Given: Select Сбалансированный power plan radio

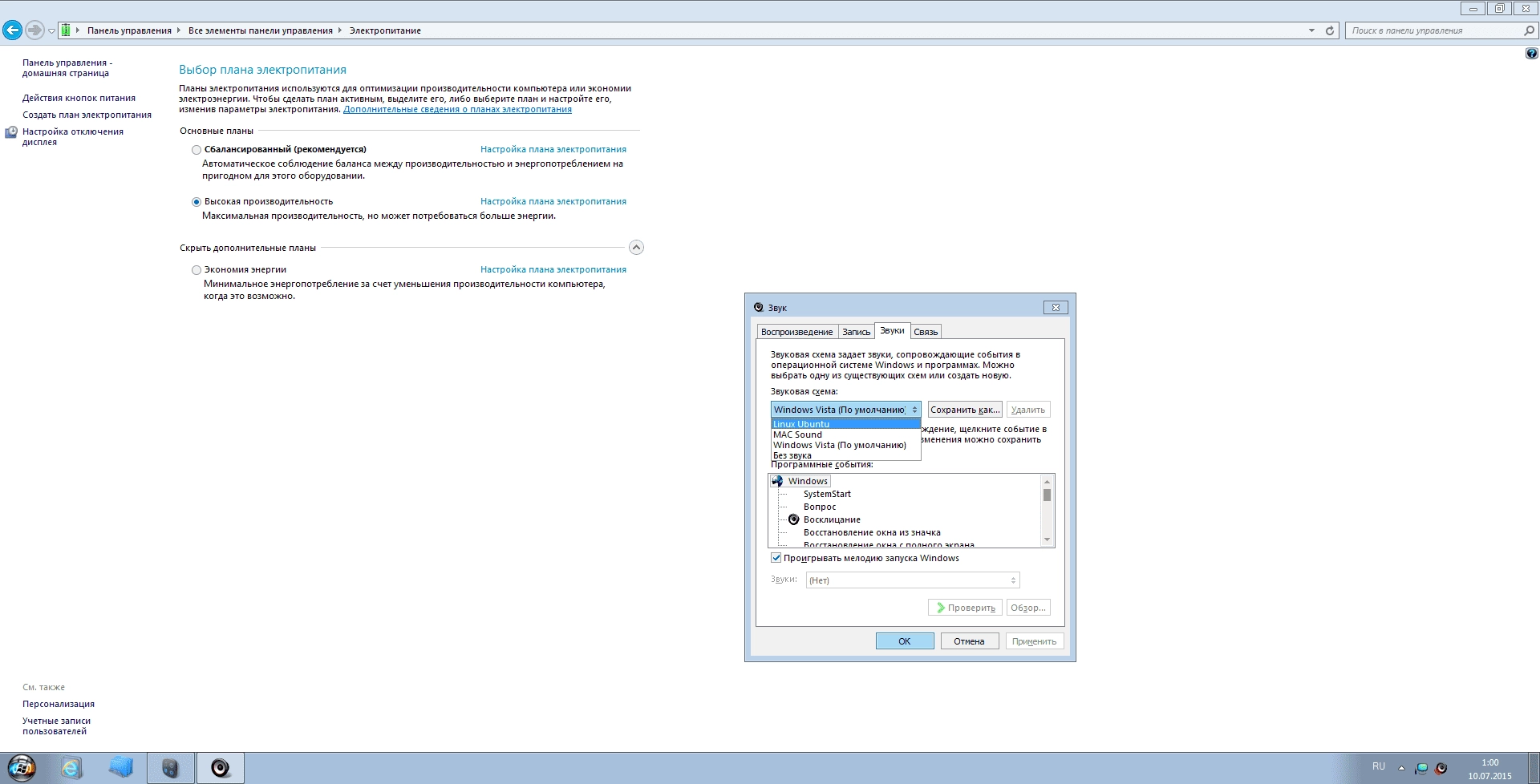Looking at the screenshot, I should 197,150.
